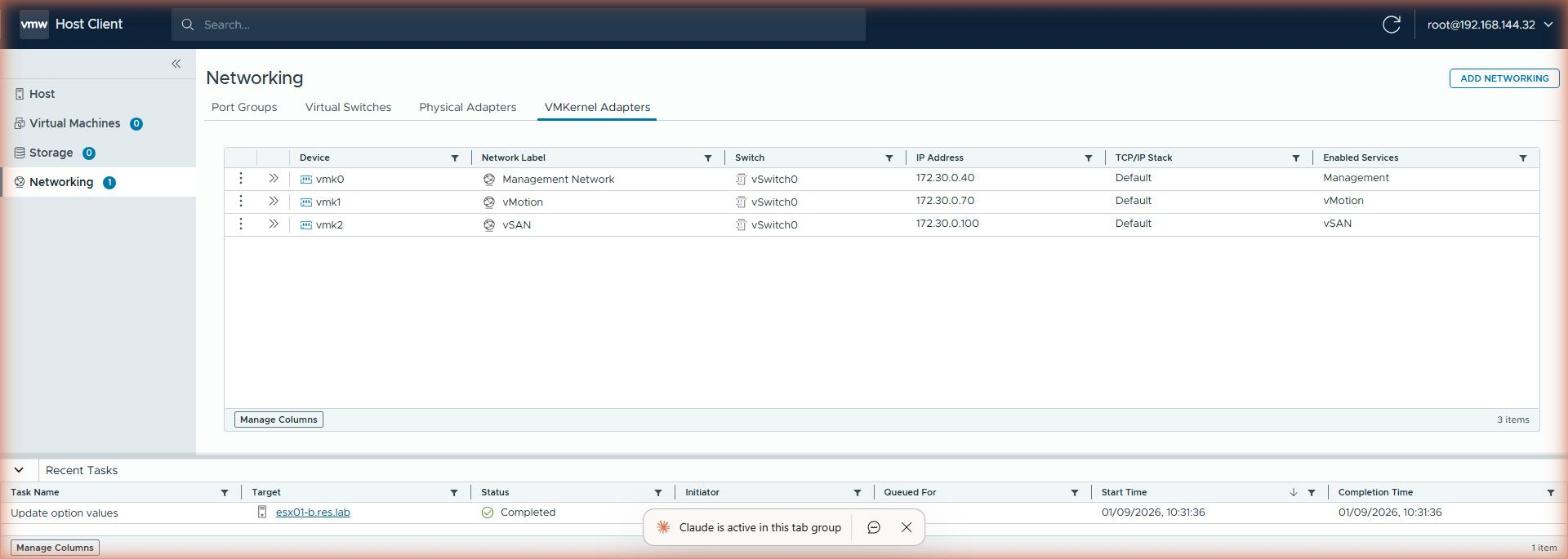Click into the Search field
Image resolution: width=1568 pixels, height=559 pixels.
tap(518, 24)
